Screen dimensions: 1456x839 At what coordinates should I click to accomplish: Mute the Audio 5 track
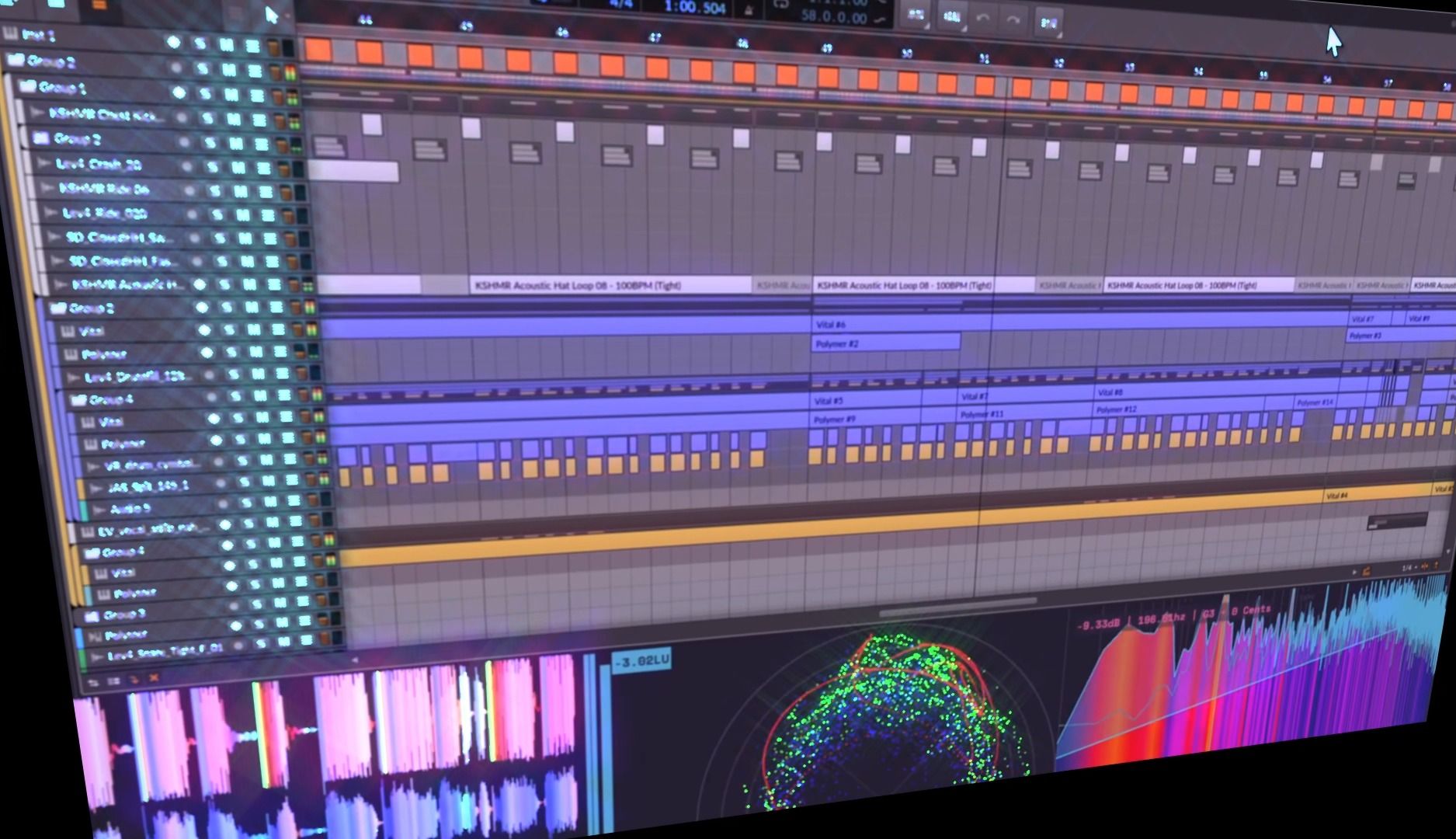(271, 503)
